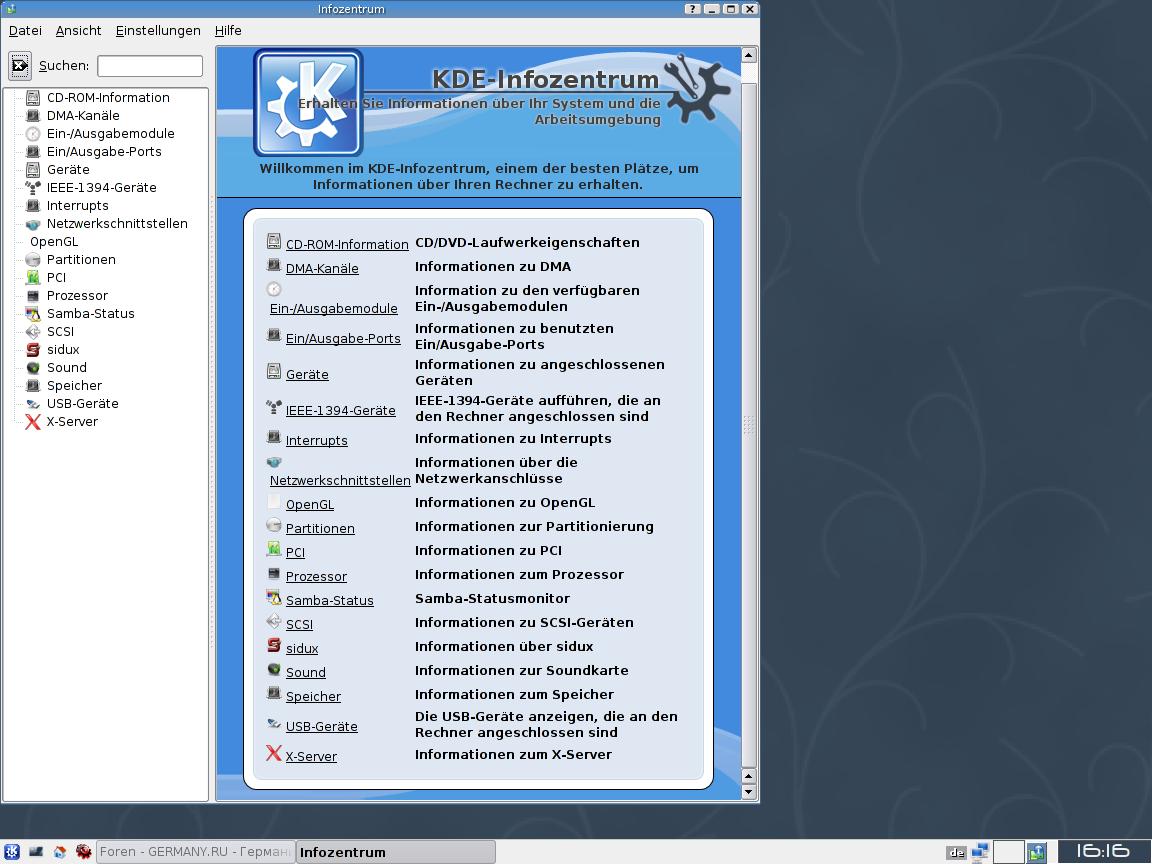Click the Information zu DMA description text
This screenshot has width=1152, height=864.
pos(492,267)
